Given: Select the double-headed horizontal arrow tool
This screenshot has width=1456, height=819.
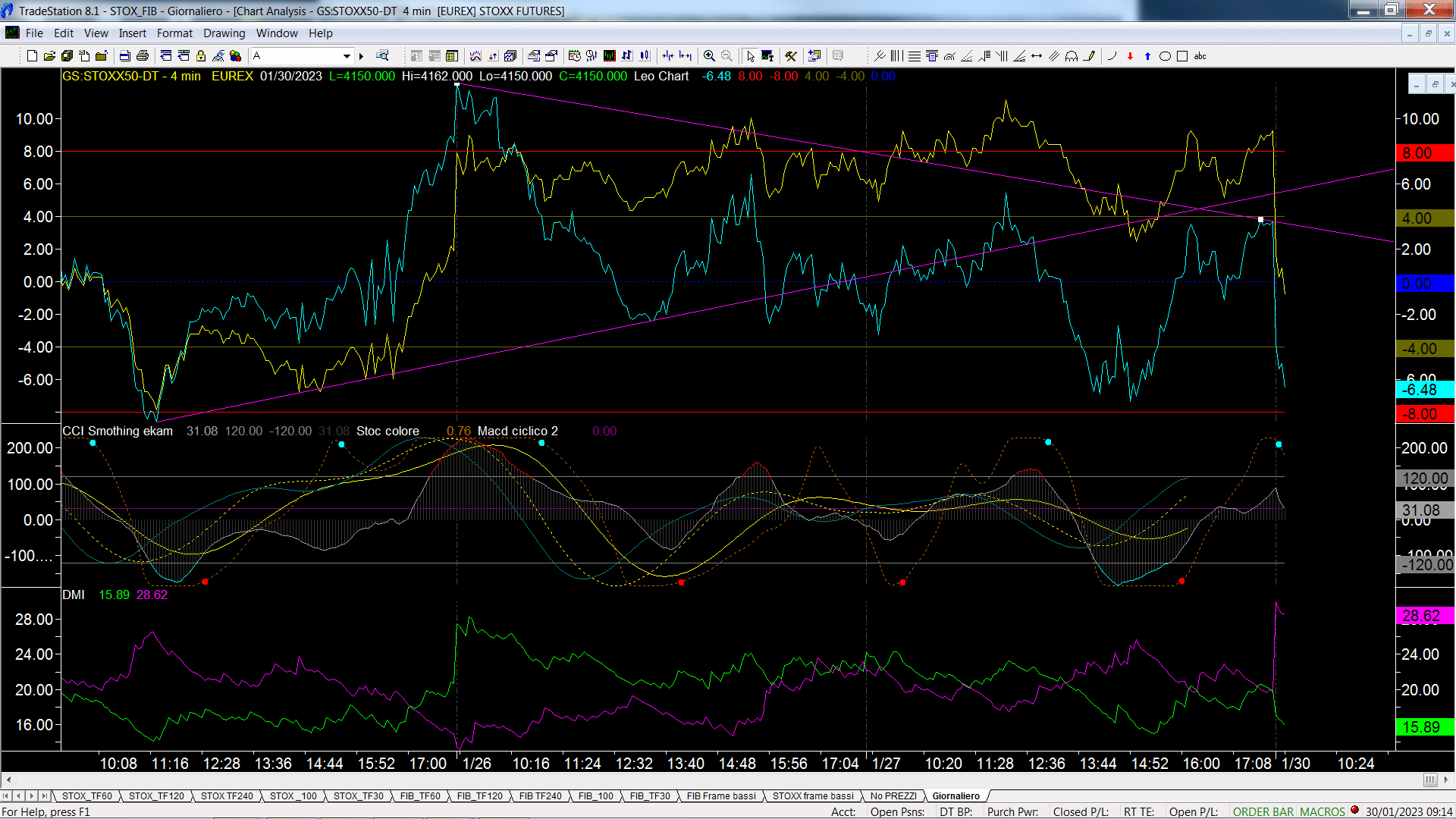Looking at the screenshot, I should click(1037, 56).
